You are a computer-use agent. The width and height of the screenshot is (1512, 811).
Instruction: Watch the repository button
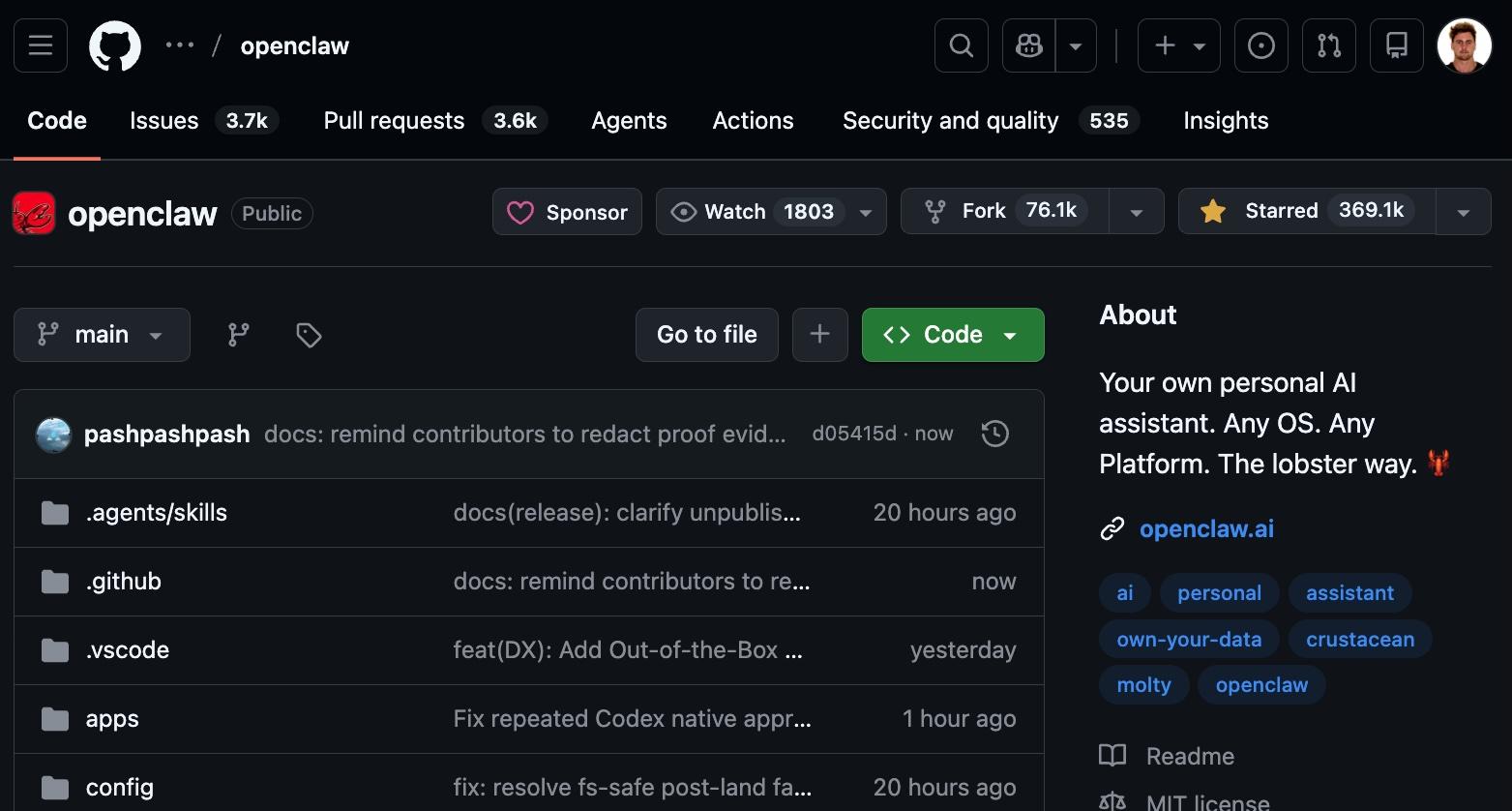point(771,212)
